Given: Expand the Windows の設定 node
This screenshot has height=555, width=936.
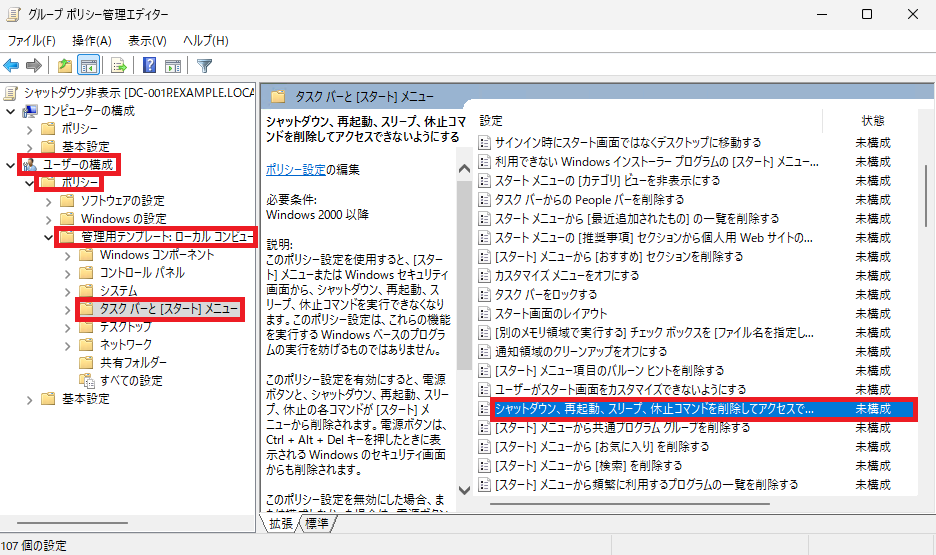Looking at the screenshot, I should coord(48,219).
